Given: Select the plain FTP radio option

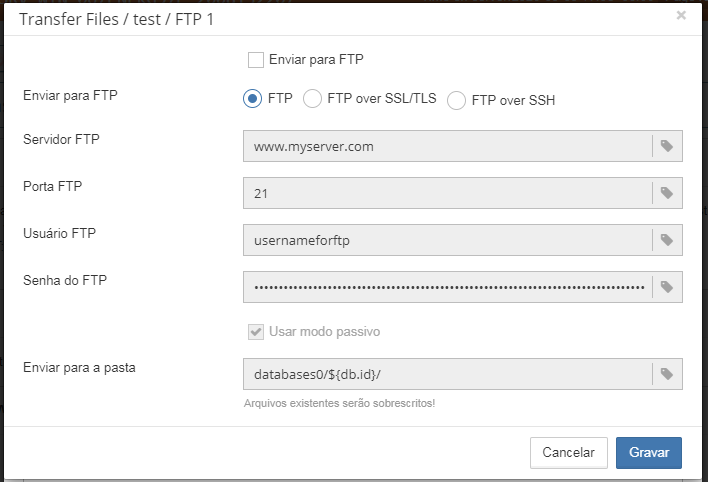Looking at the screenshot, I should point(252,99).
